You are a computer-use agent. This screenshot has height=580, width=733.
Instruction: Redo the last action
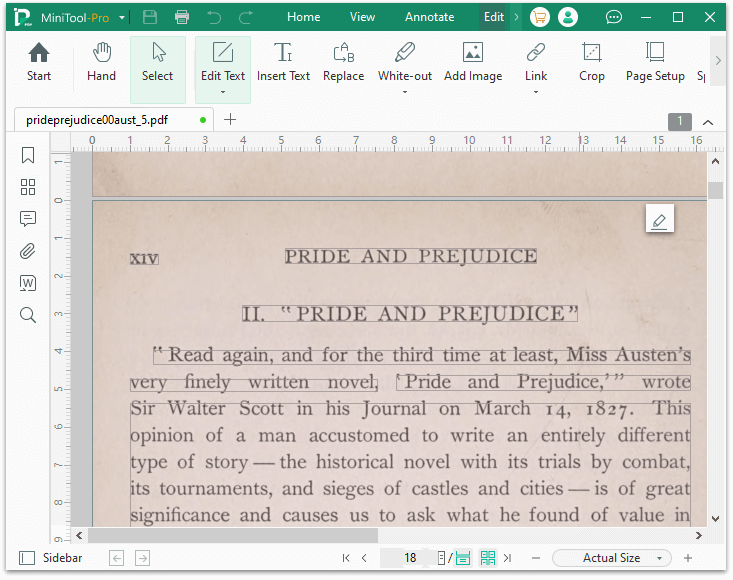point(246,17)
